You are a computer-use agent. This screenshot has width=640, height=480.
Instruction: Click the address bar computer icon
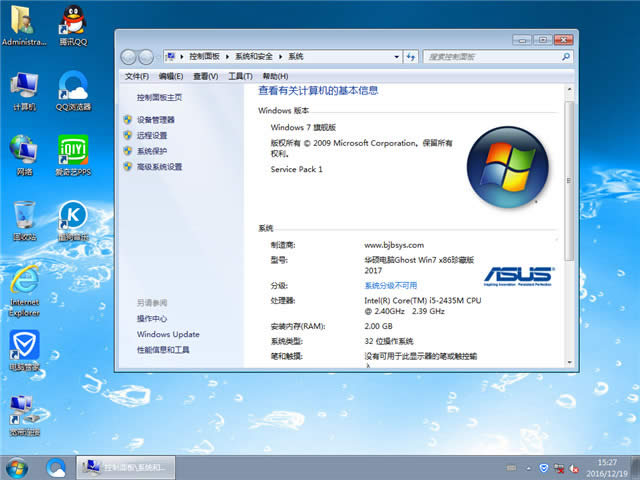[171, 56]
